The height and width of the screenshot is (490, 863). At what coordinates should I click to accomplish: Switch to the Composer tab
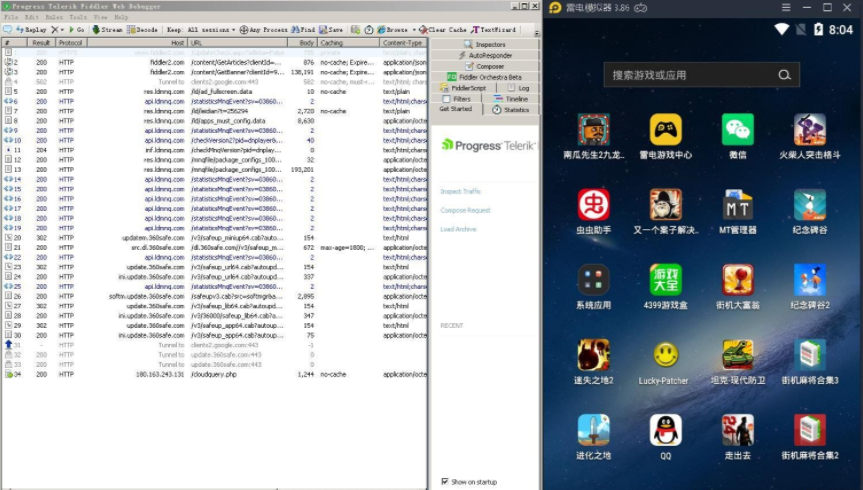click(484, 66)
